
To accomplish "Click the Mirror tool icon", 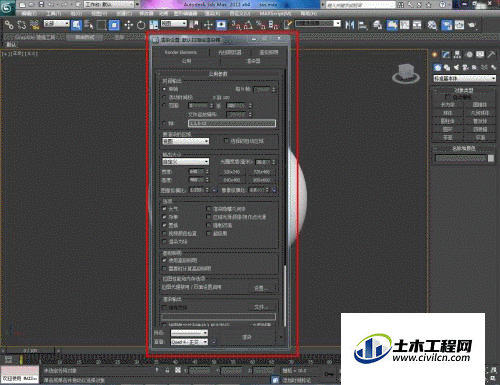I will (350, 25).
